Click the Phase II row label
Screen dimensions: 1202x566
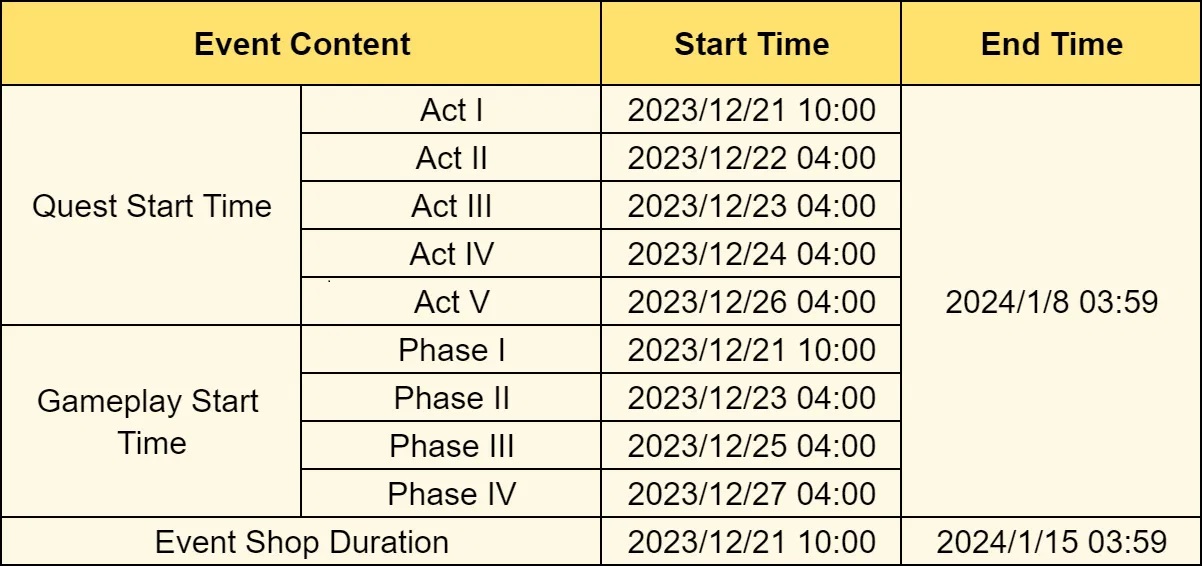451,398
